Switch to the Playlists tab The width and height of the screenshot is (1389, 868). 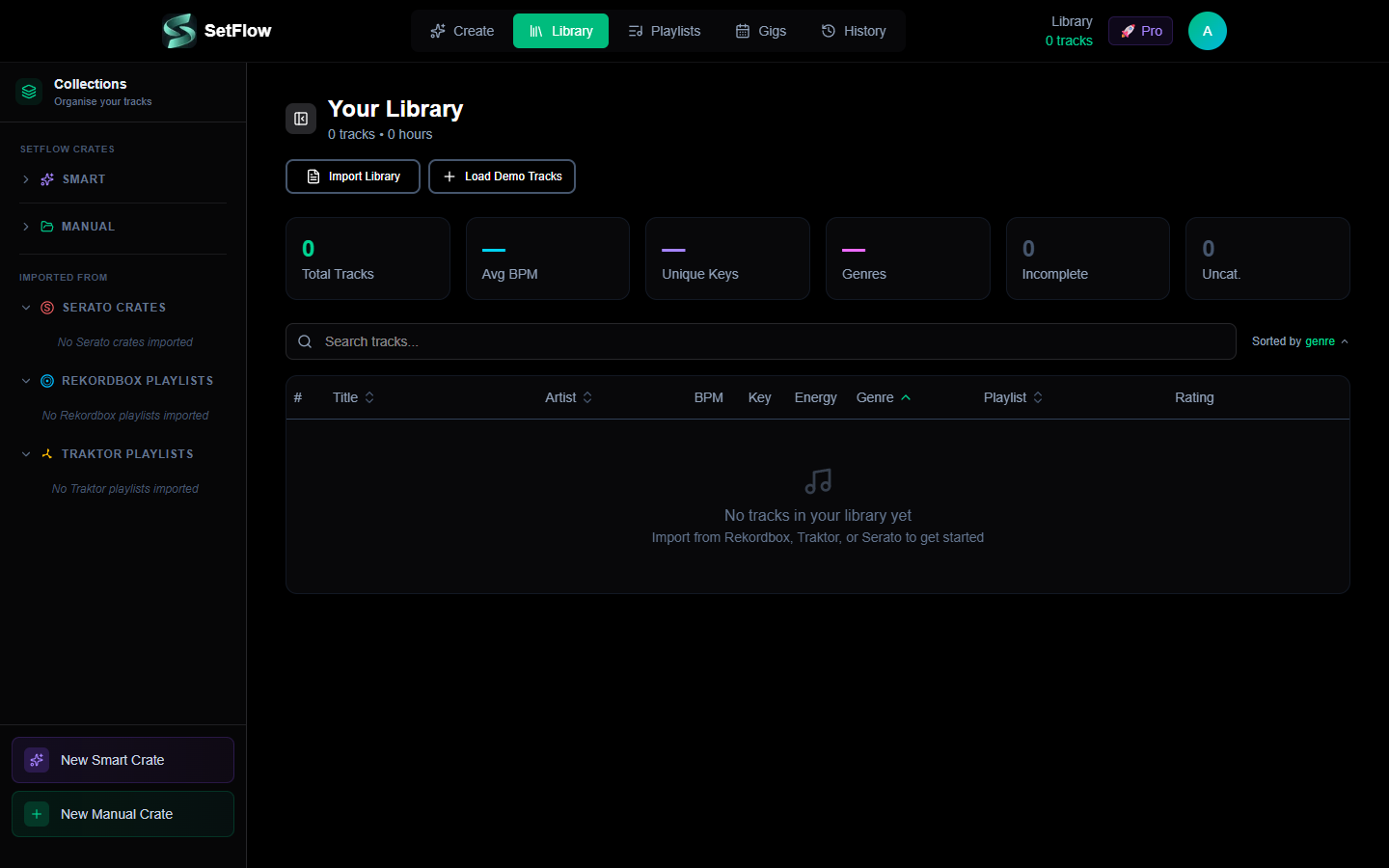coord(664,31)
